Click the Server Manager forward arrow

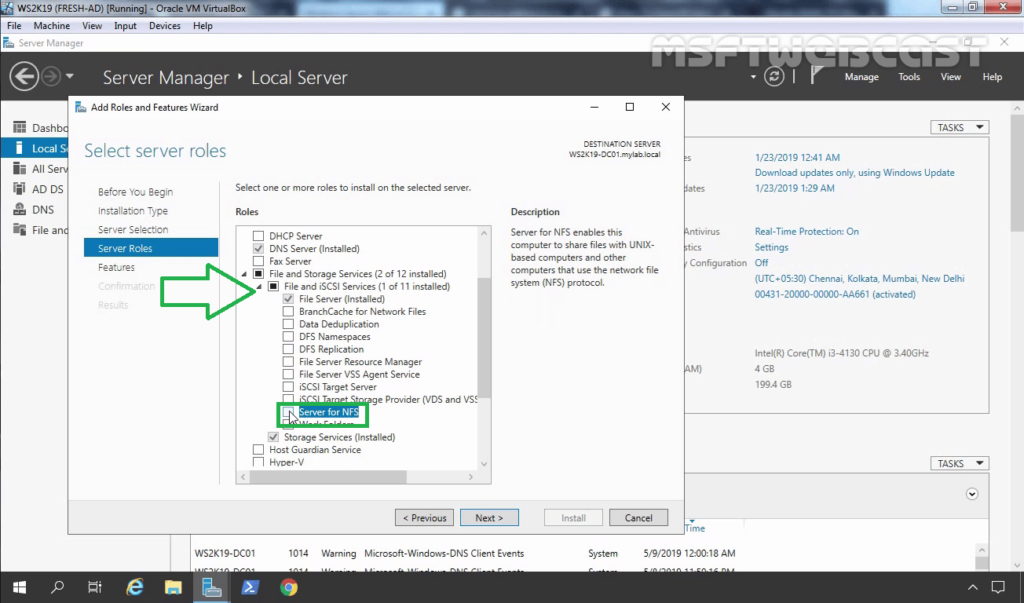pyautogui.click(x=51, y=76)
